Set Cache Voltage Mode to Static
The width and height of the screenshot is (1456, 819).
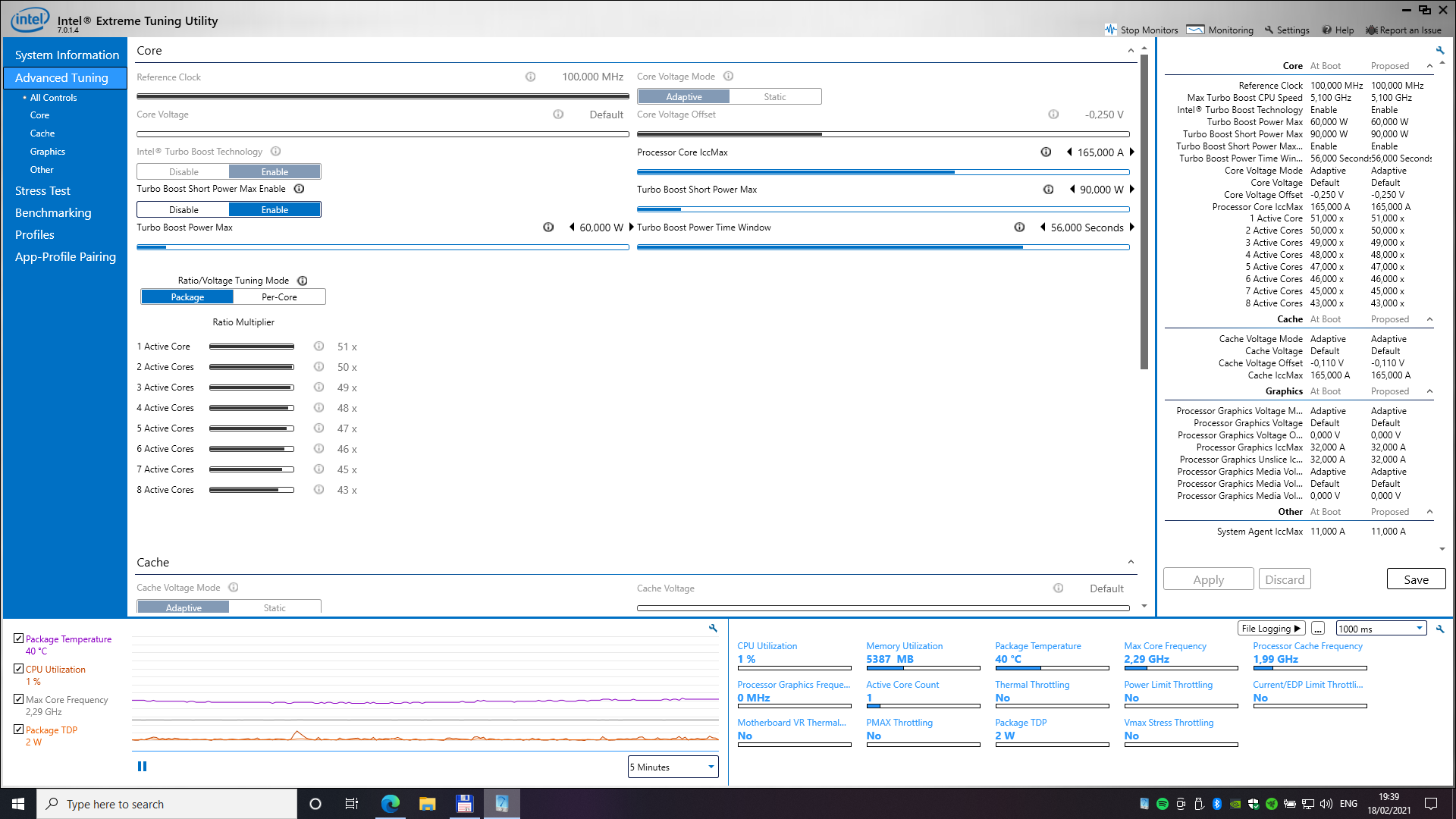click(x=275, y=607)
